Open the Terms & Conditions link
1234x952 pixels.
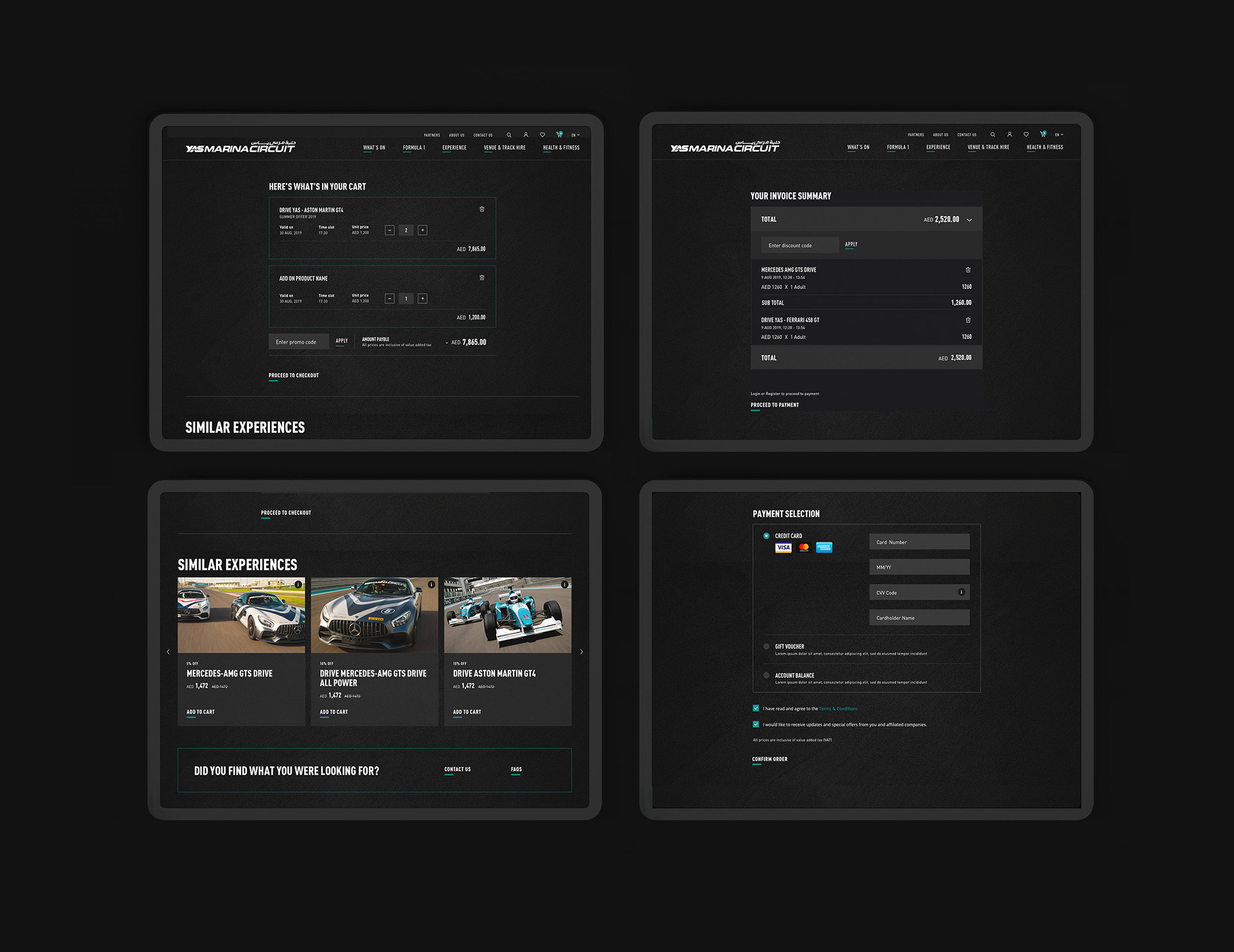click(x=838, y=708)
